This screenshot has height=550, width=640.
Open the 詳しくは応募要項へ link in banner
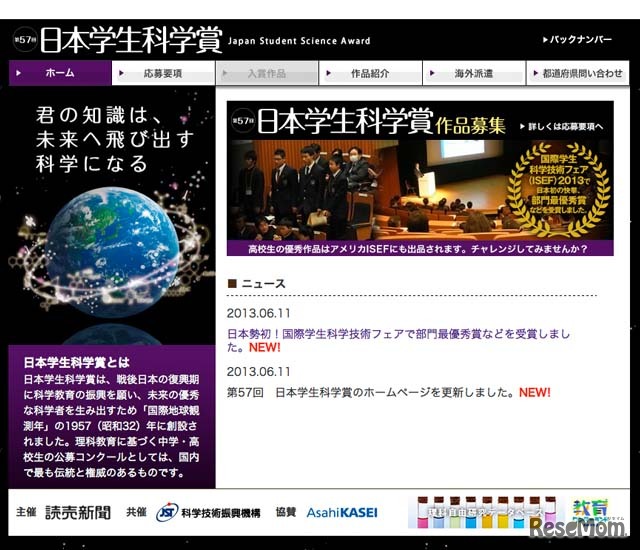tap(562, 126)
